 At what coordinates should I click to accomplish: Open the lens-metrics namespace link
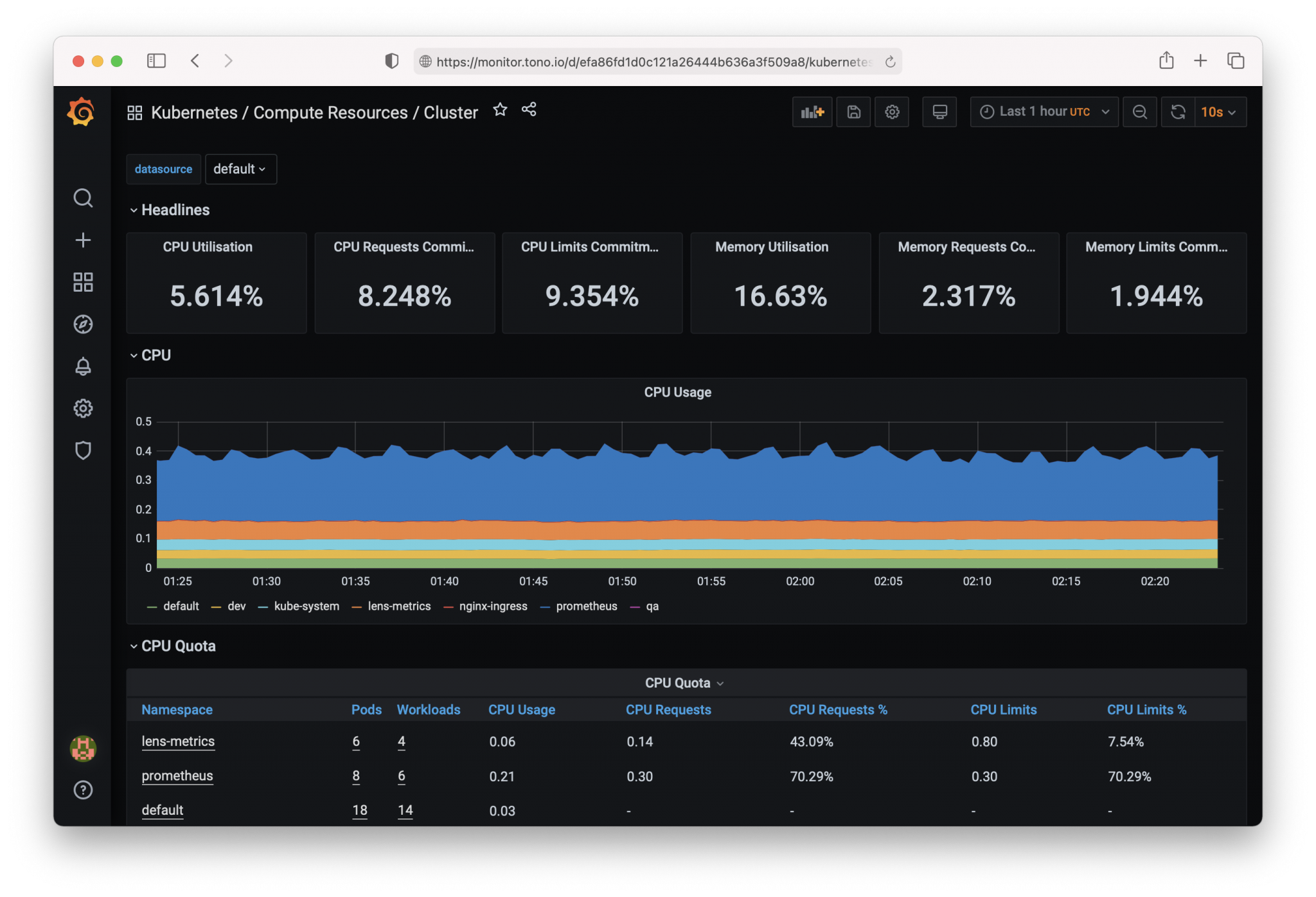[178, 742]
